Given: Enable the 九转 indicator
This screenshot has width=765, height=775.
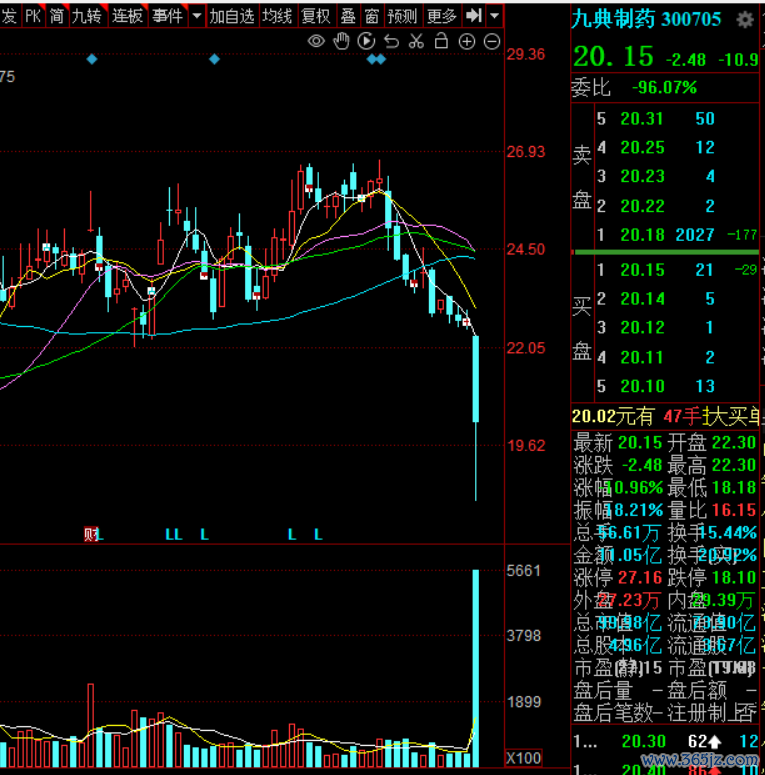Looking at the screenshot, I should (x=87, y=16).
